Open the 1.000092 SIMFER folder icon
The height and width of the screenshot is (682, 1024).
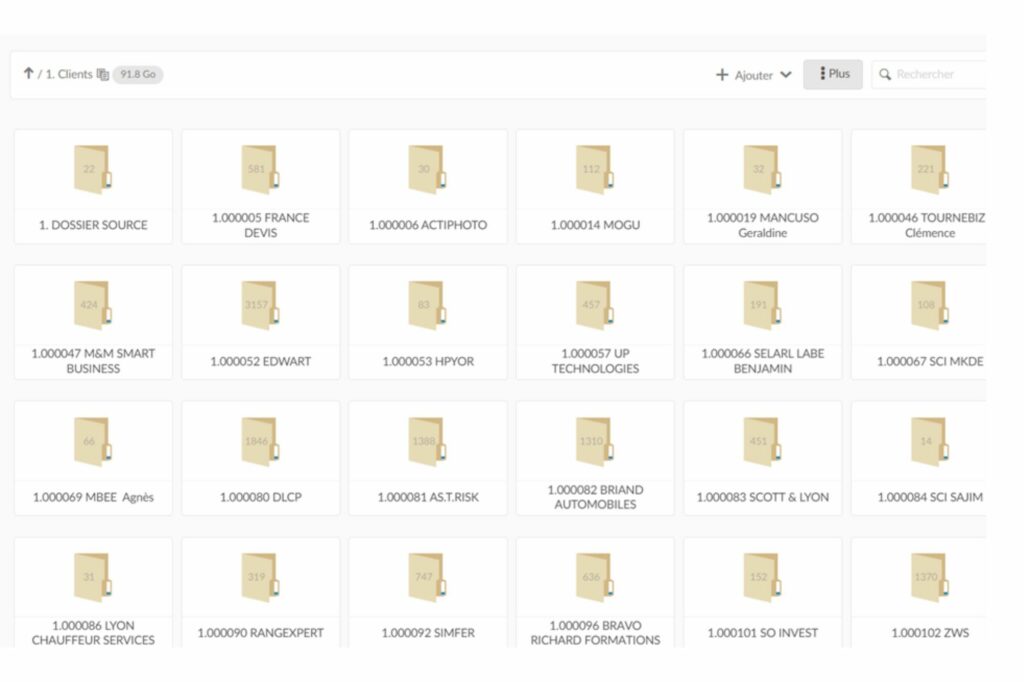(x=427, y=577)
